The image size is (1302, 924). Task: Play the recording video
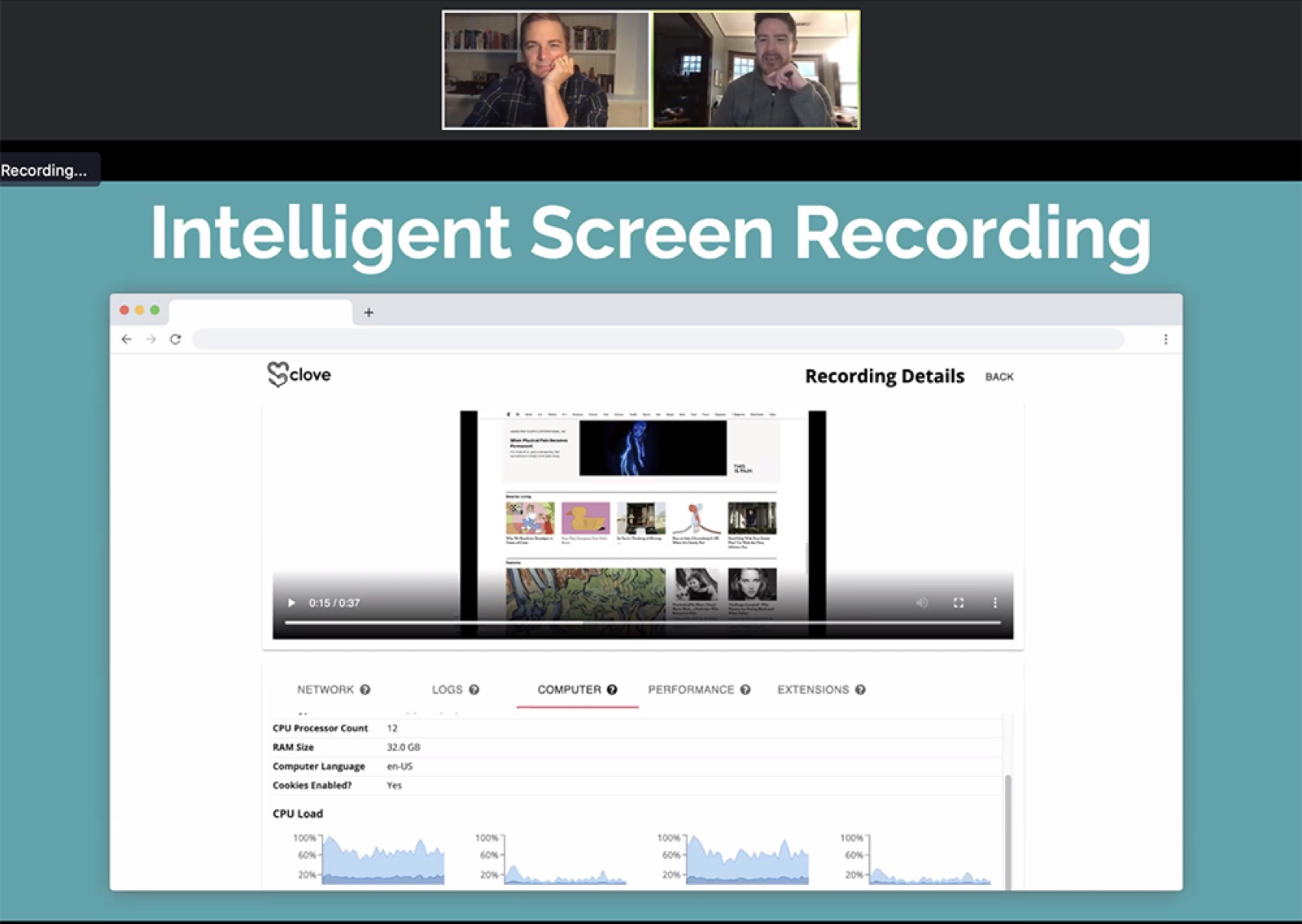[291, 603]
